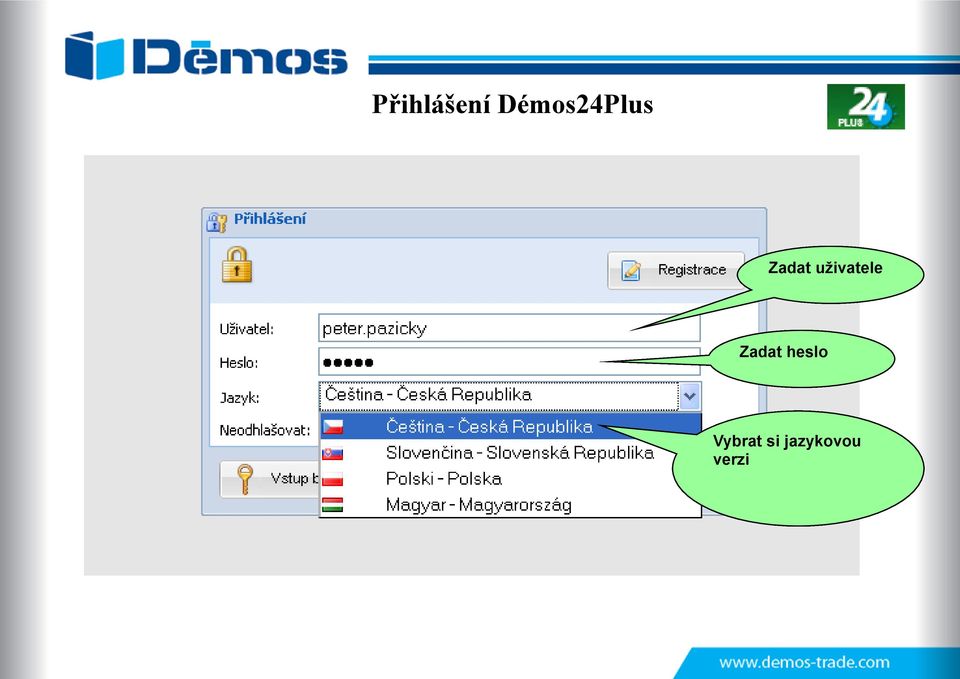Screen dimensions: 960x679
Task: Open the www.demos-trade.com link
Action: [804, 662]
